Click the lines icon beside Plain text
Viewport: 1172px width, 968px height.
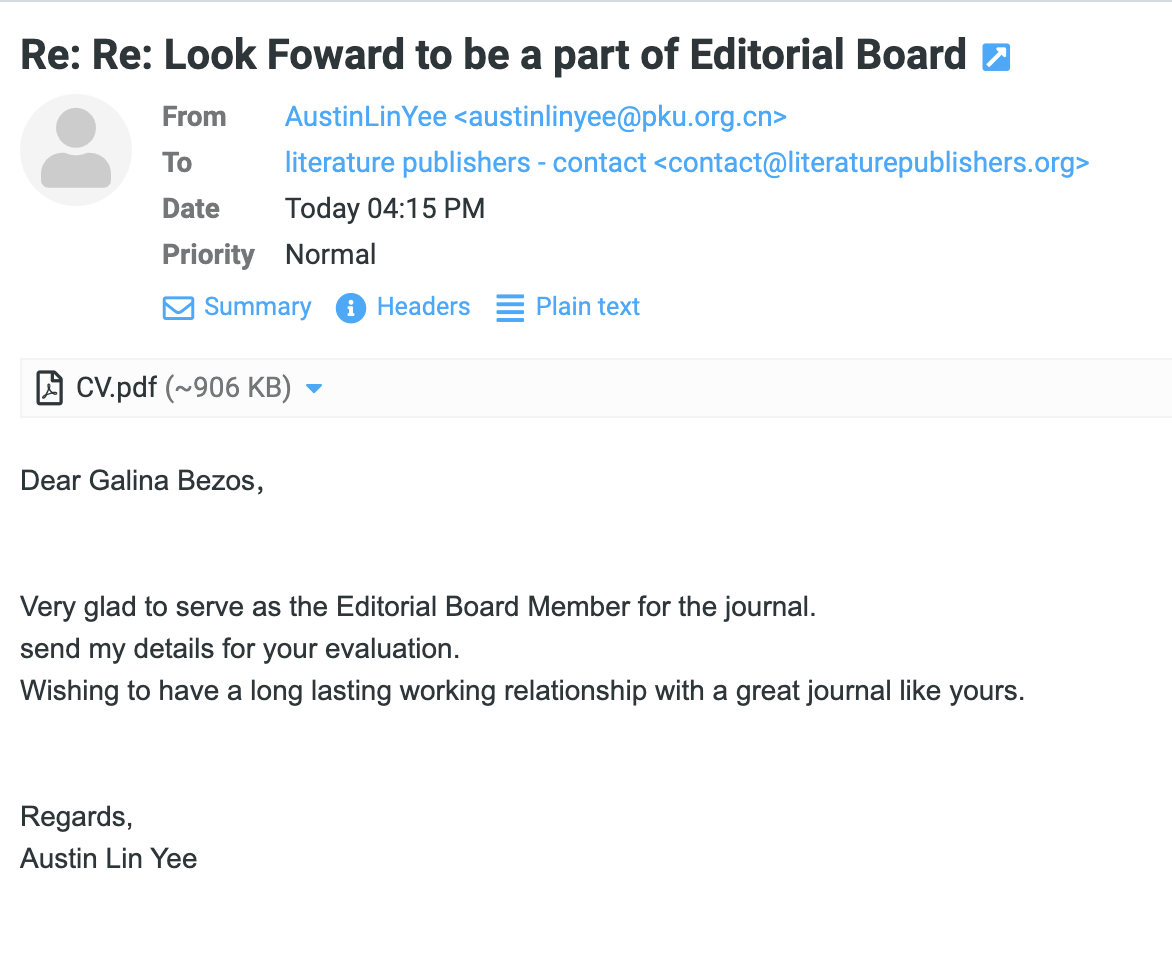510,308
